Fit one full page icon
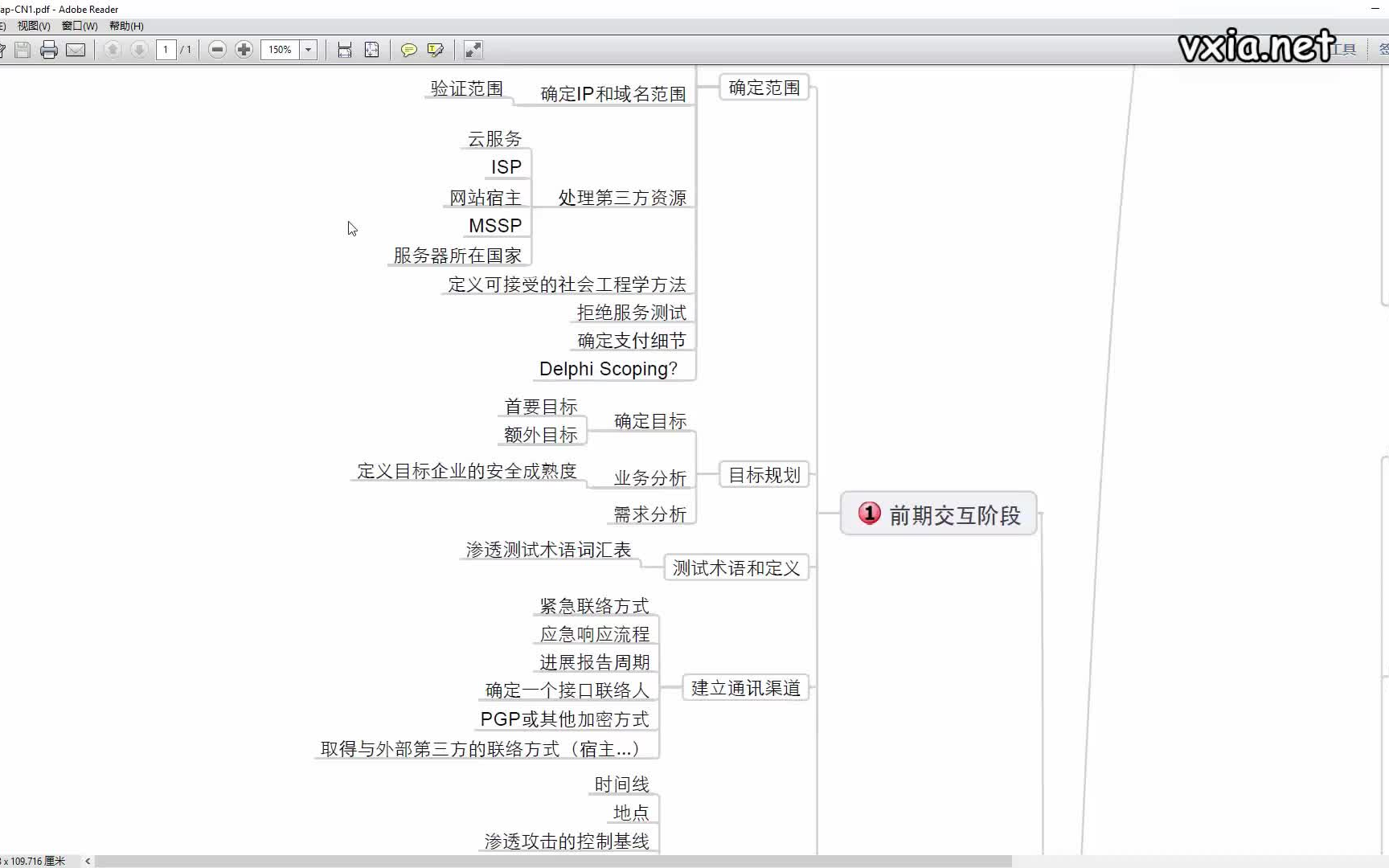Screen dimensions: 1389x868 click(371, 50)
